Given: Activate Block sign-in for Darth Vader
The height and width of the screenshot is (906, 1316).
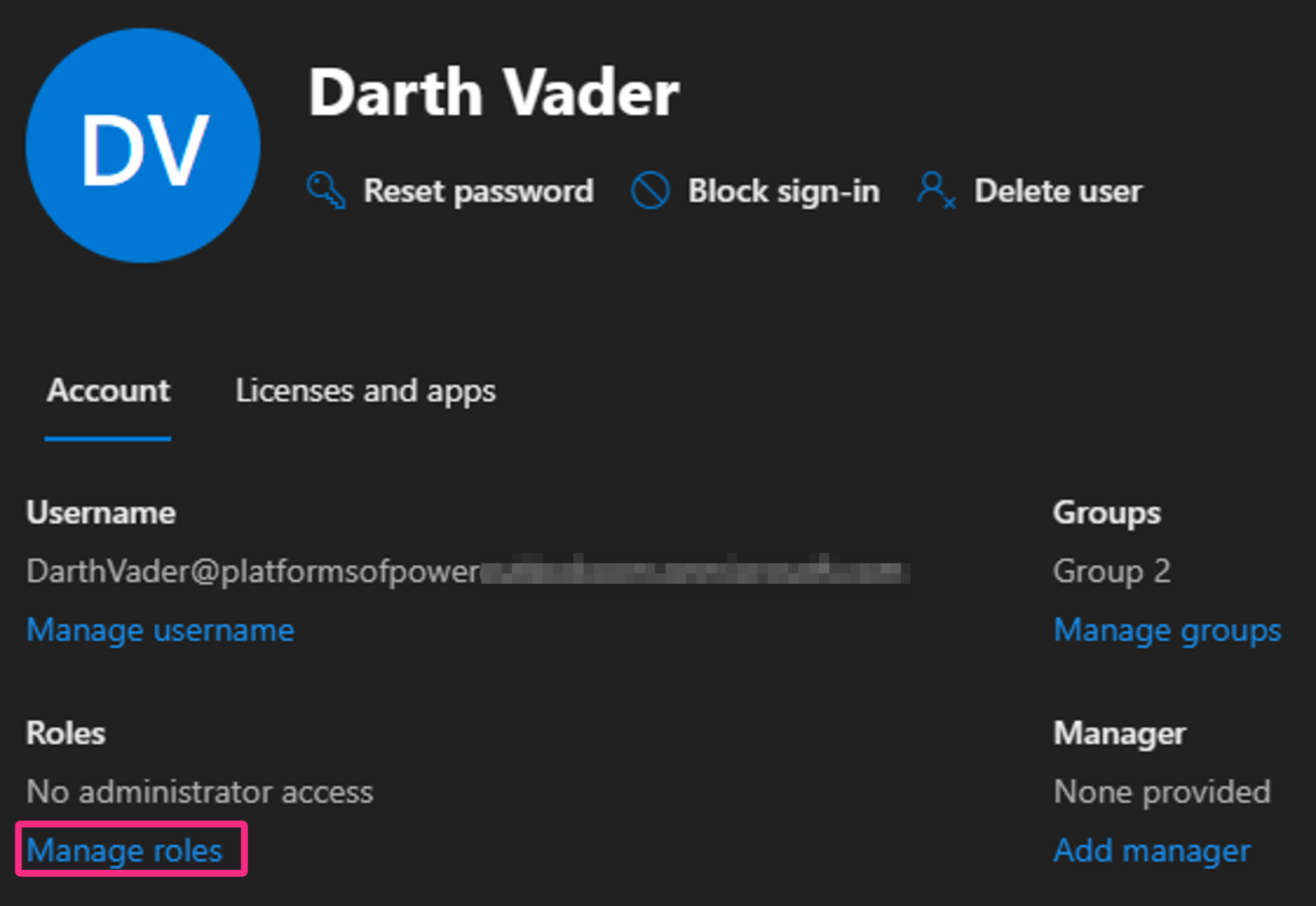Looking at the screenshot, I should (x=783, y=190).
